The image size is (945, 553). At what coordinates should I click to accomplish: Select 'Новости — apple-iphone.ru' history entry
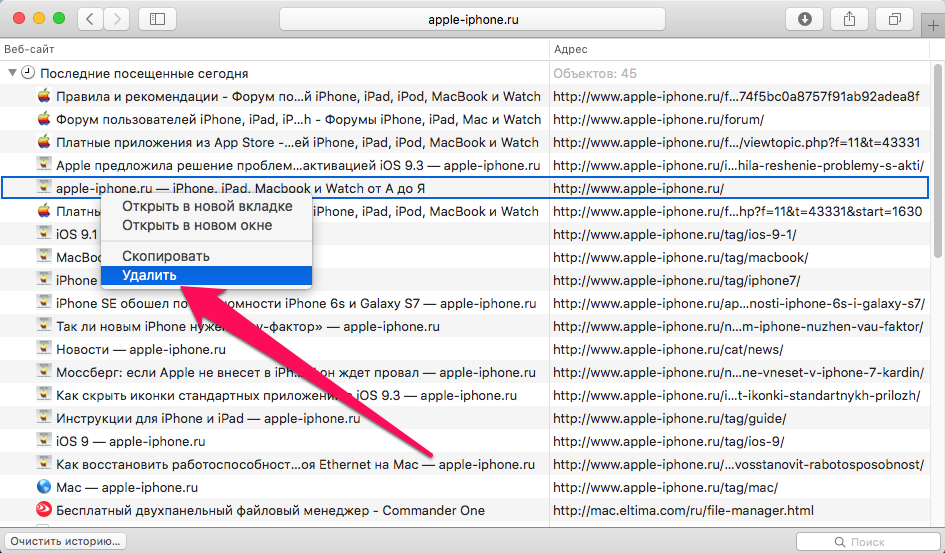click(x=141, y=349)
